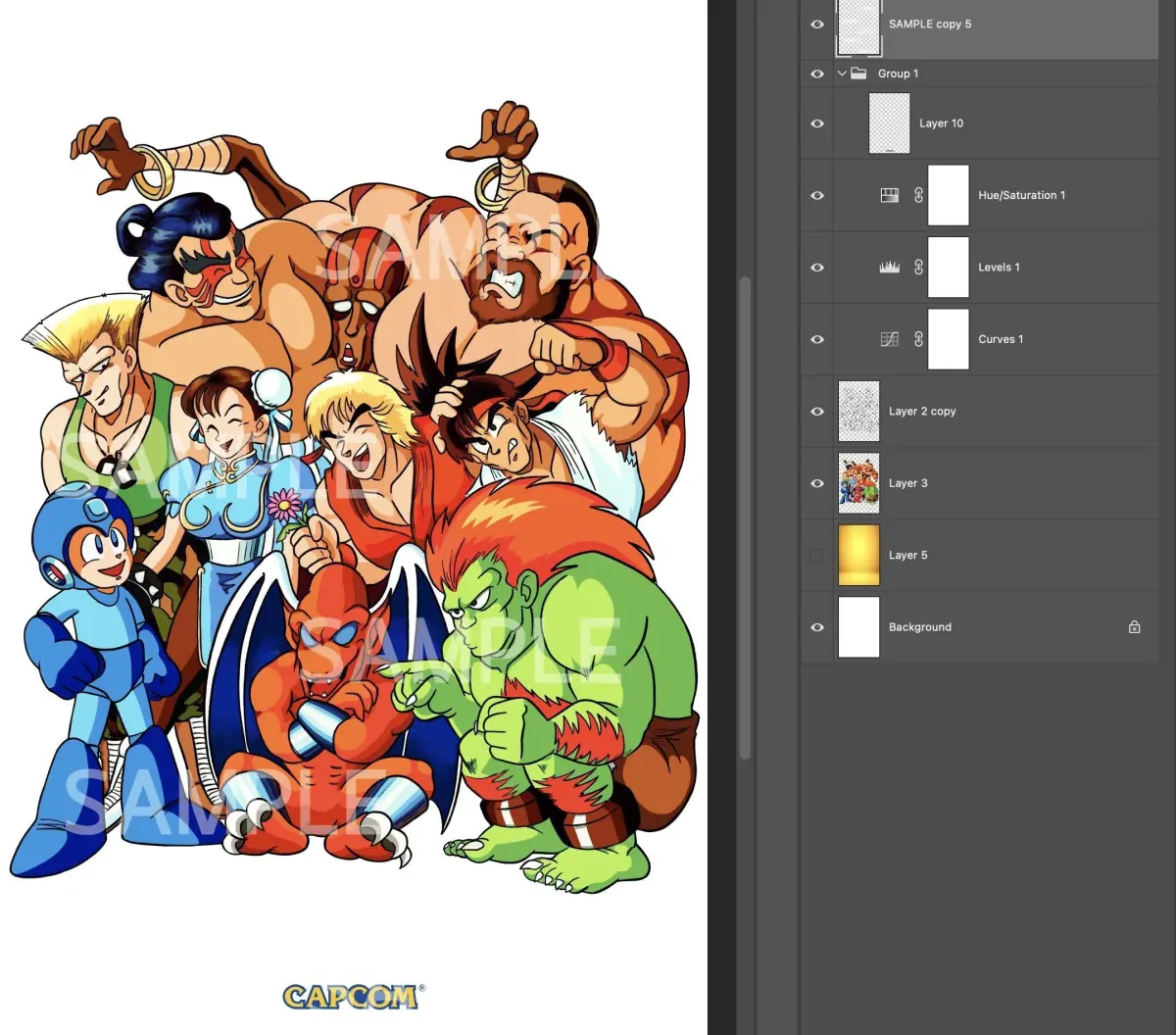The width and height of the screenshot is (1176, 1035).
Task: Toggle Curves 1 layer visibility
Action: (x=817, y=339)
